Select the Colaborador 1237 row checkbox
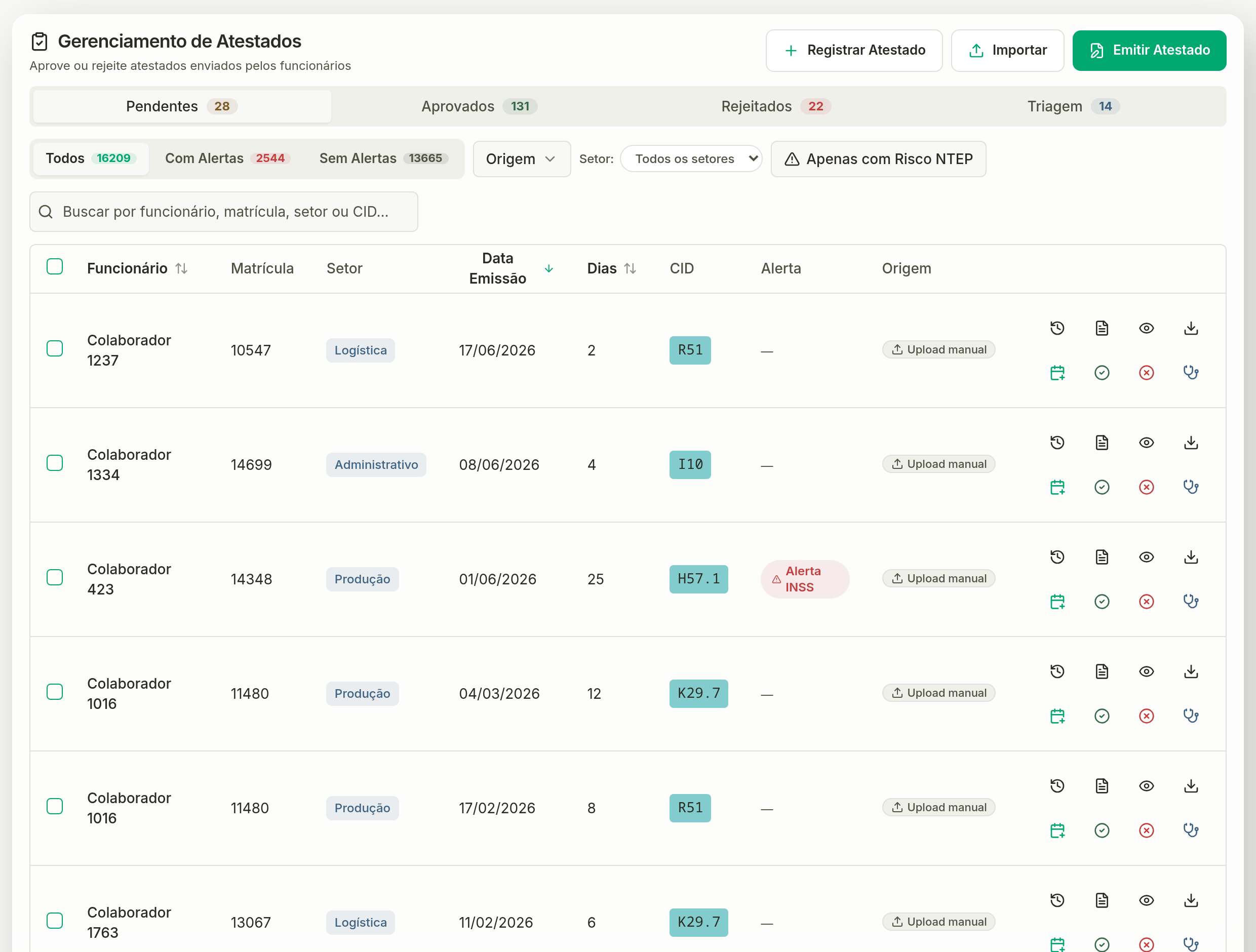 click(x=55, y=348)
